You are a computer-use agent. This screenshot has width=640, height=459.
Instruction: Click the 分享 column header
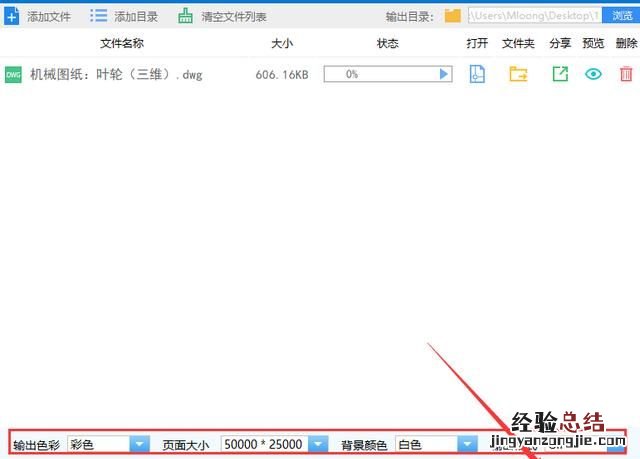(560, 43)
